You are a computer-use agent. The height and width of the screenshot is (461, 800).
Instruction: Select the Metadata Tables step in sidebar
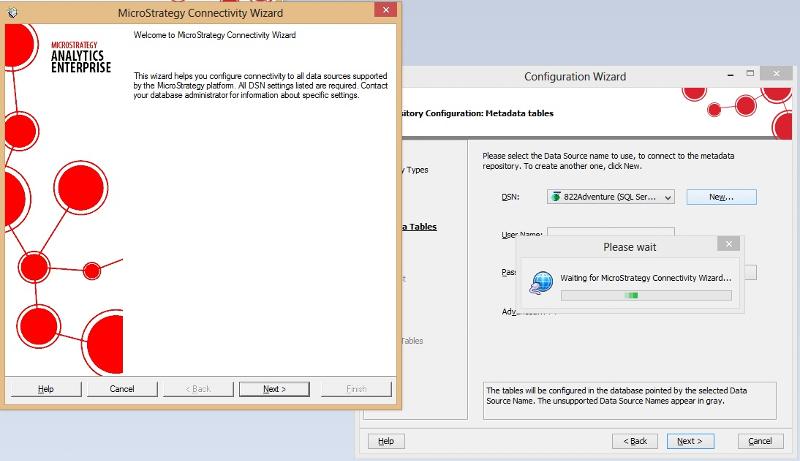point(419,227)
